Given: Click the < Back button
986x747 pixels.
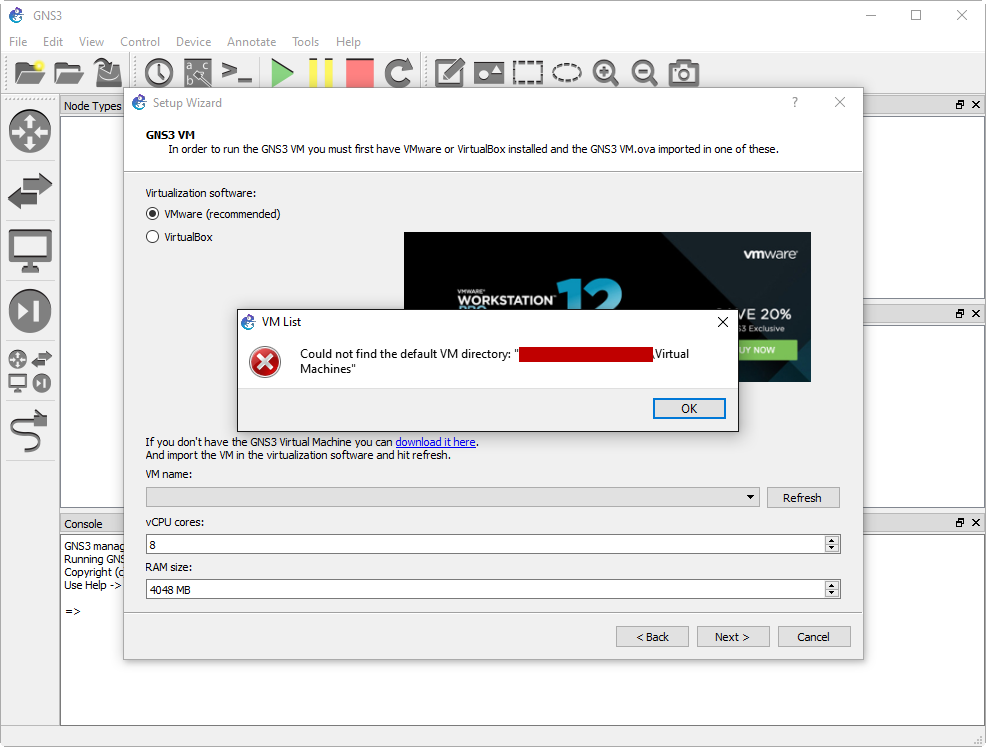Looking at the screenshot, I should coord(652,636).
